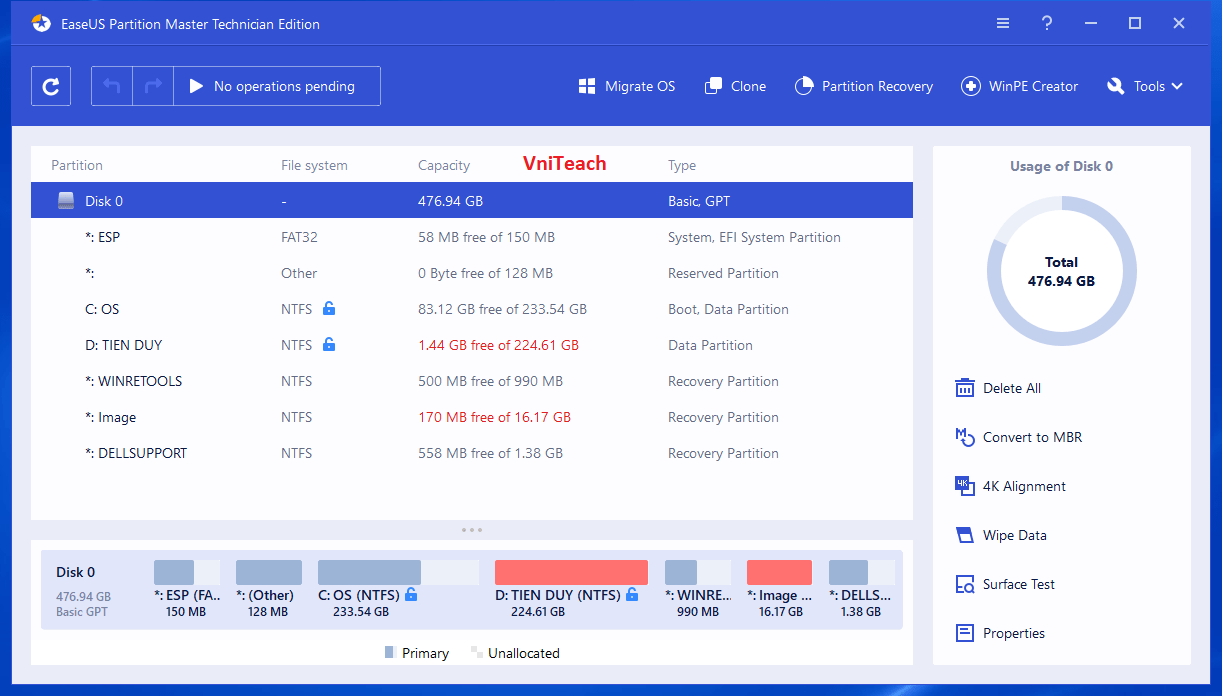Click the Capacity column header
This screenshot has height=696, width=1222.
(444, 165)
